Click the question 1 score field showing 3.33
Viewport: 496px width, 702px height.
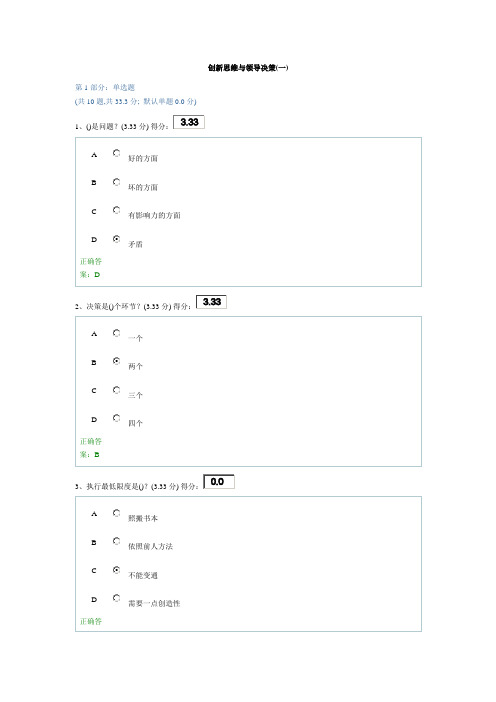point(189,122)
